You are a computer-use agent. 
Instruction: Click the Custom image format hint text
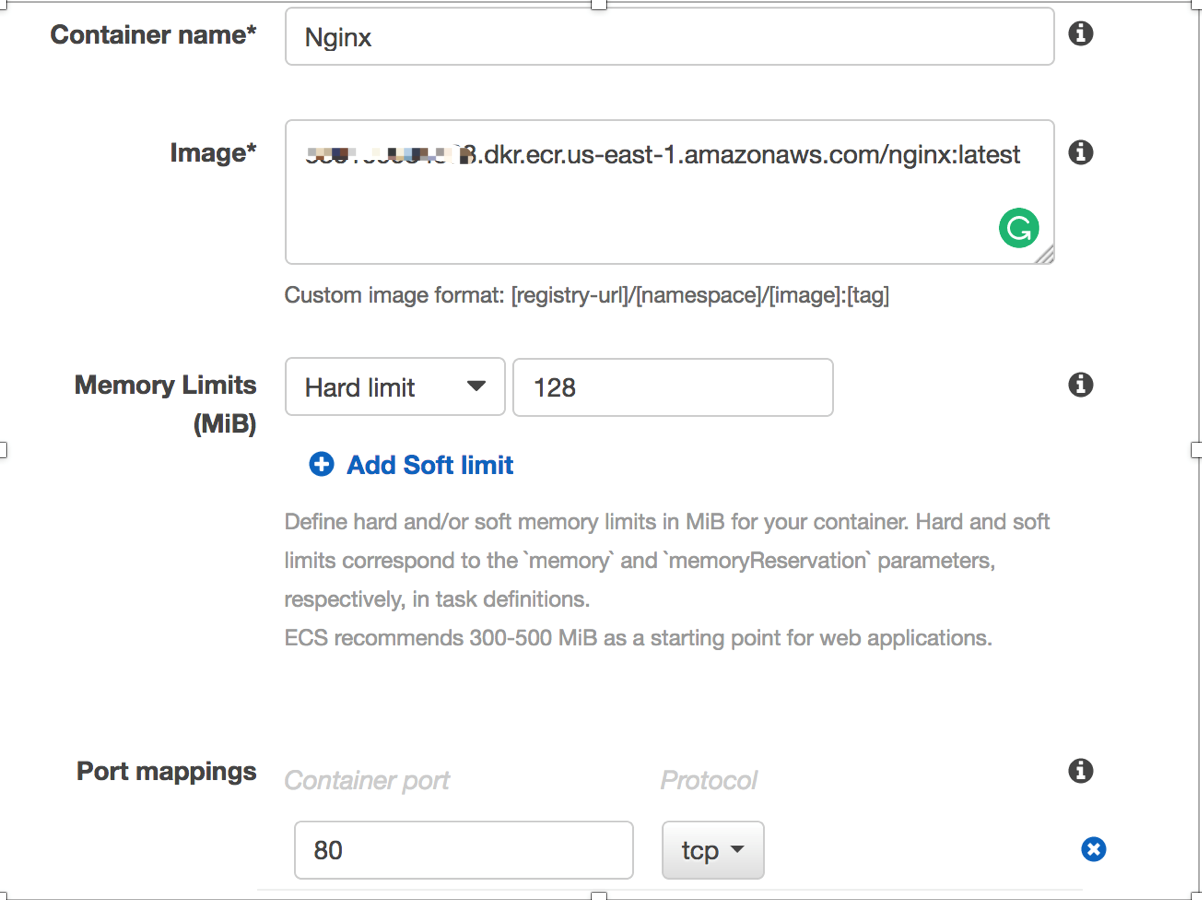coord(587,296)
